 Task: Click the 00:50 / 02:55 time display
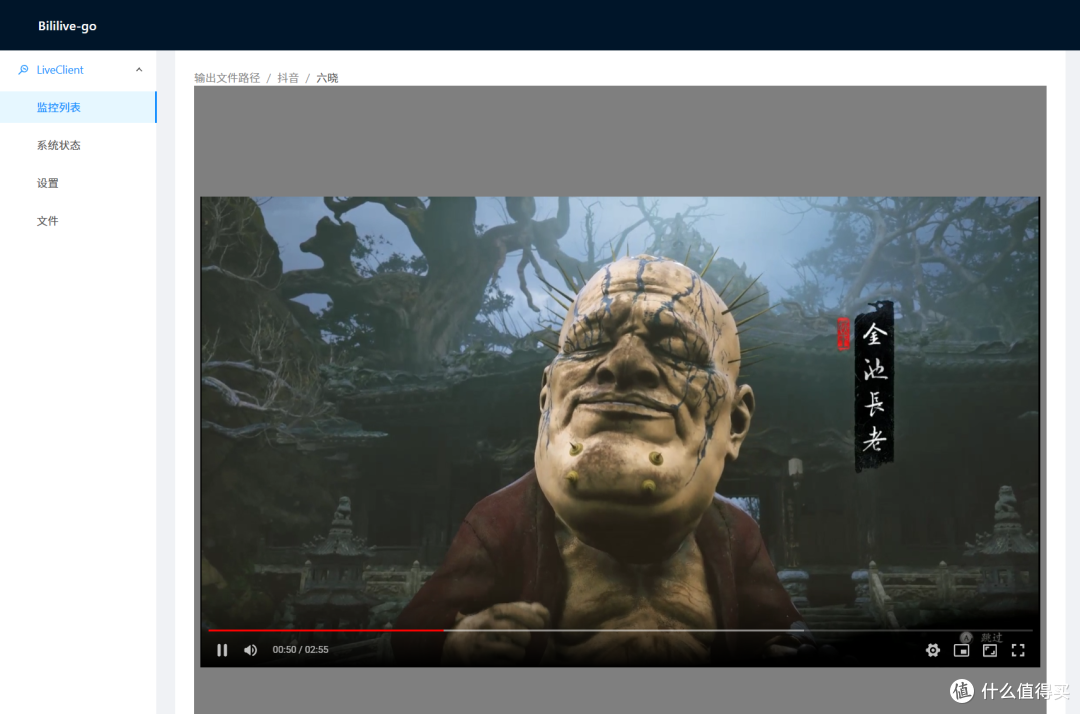coord(300,649)
